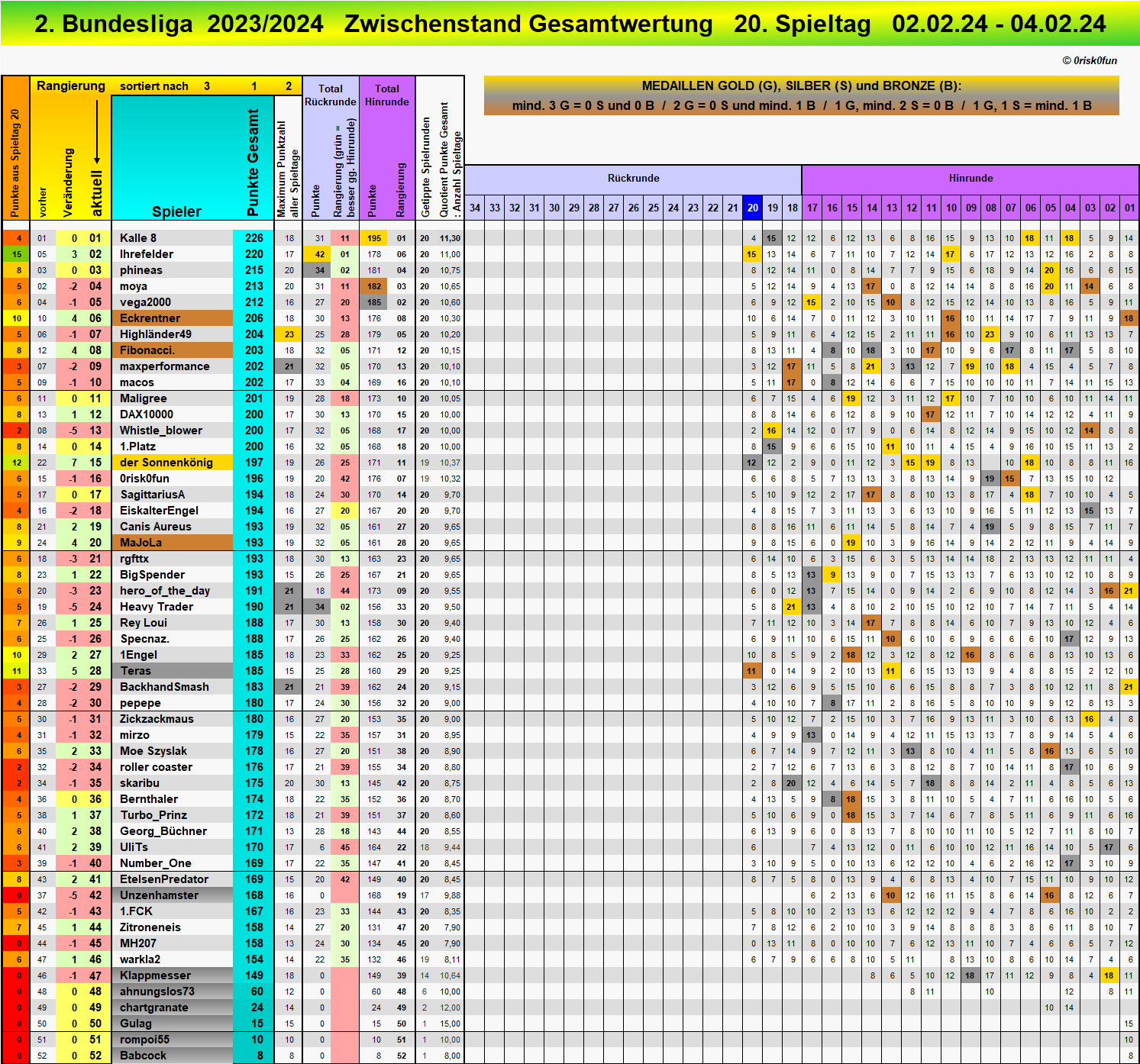
Task: Select player moya
Action: pos(134,286)
